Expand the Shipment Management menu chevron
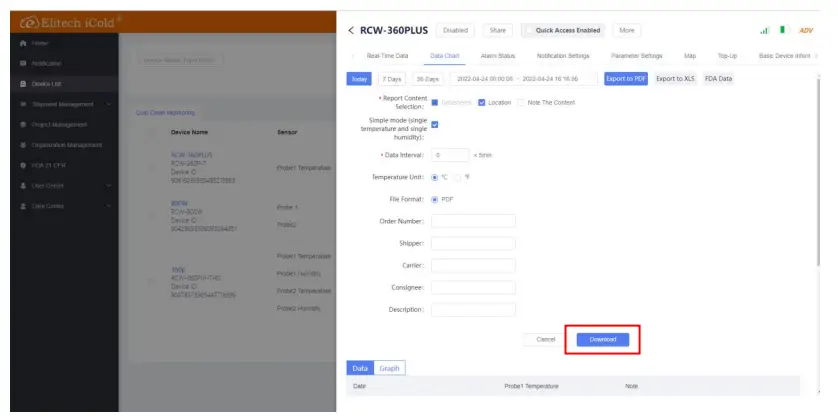The image size is (838, 416). click(109, 104)
